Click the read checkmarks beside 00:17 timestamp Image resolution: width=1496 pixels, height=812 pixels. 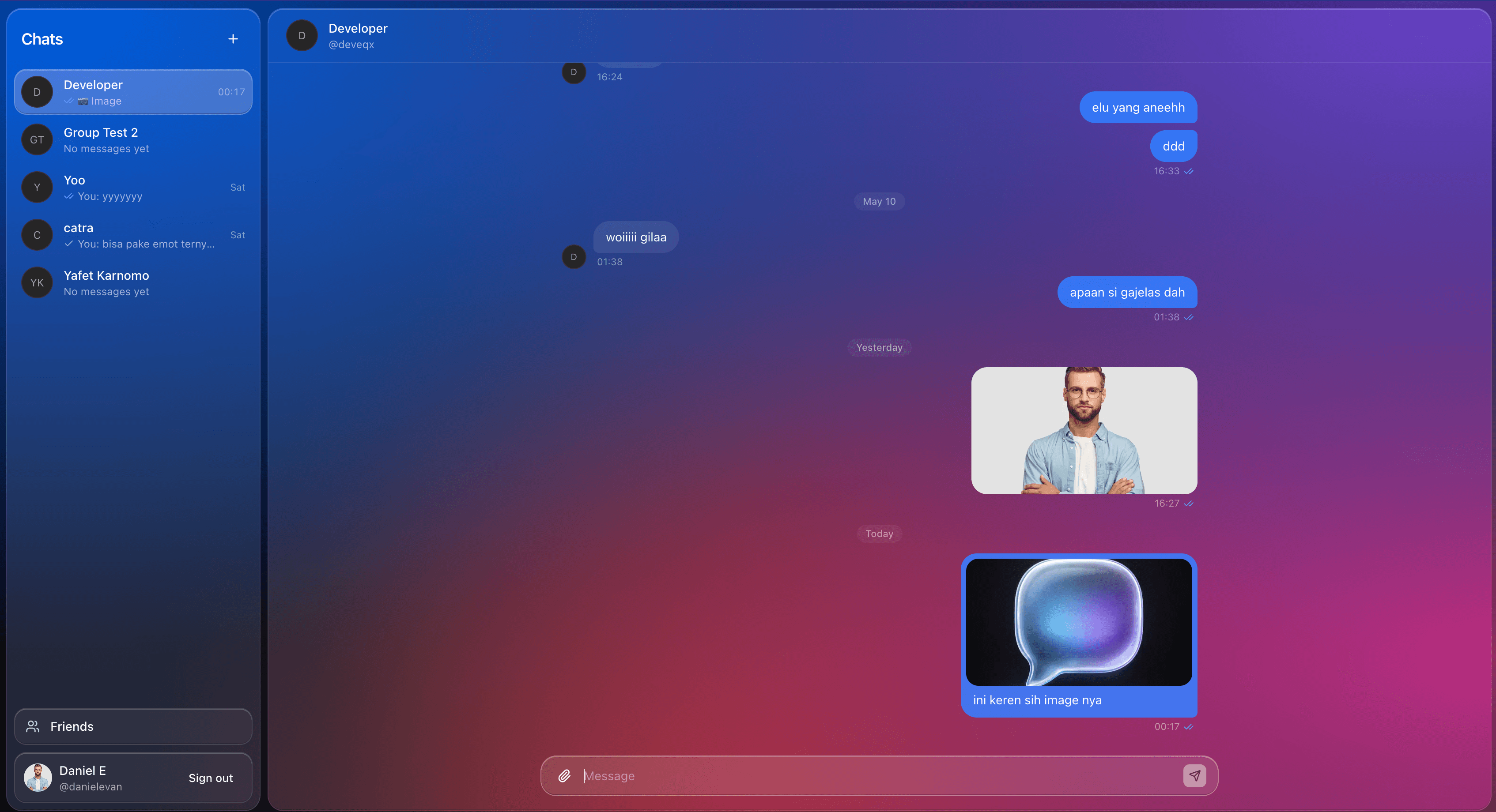pos(1189,727)
